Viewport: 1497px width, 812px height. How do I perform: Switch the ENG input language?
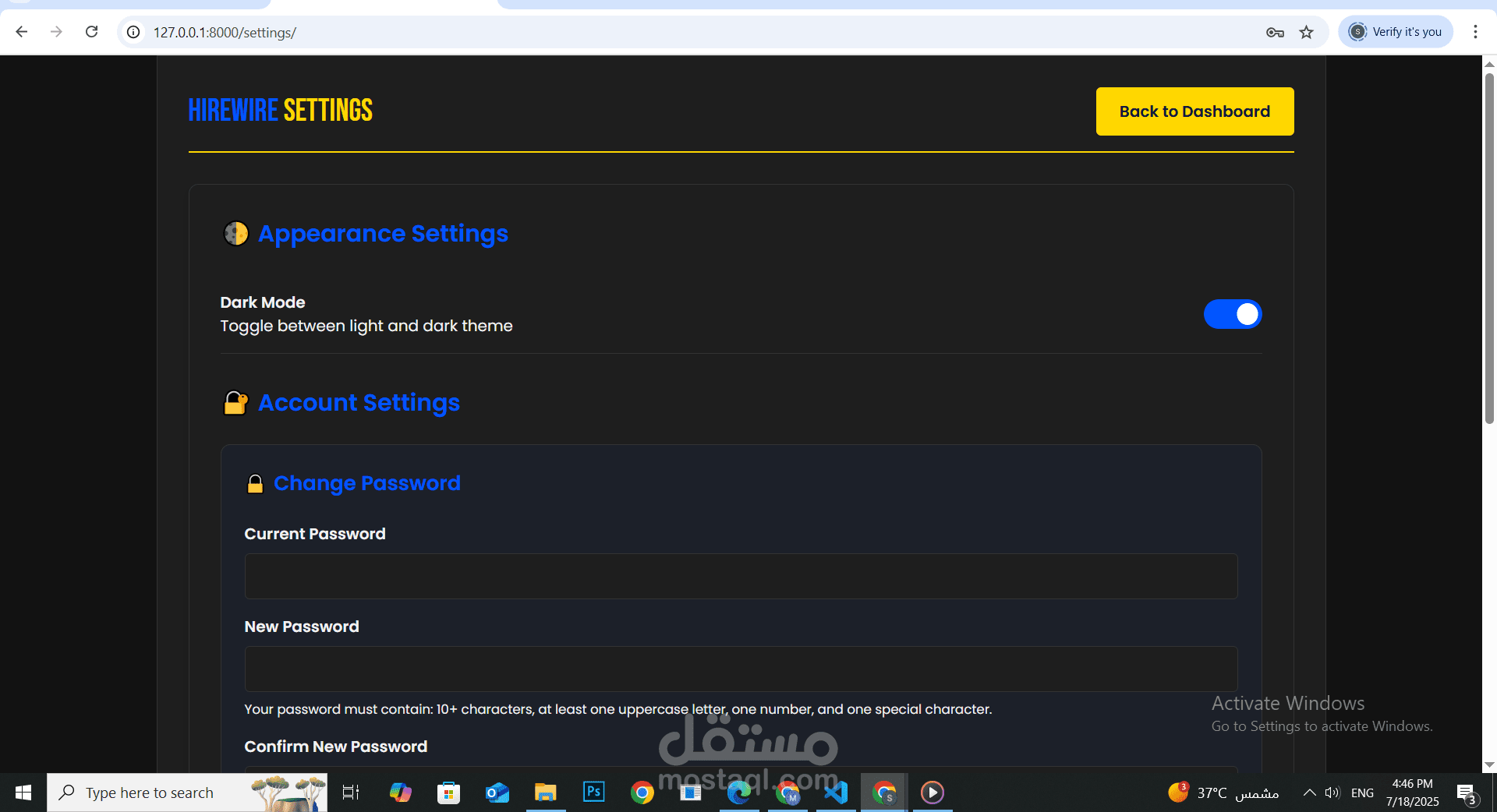1362,793
